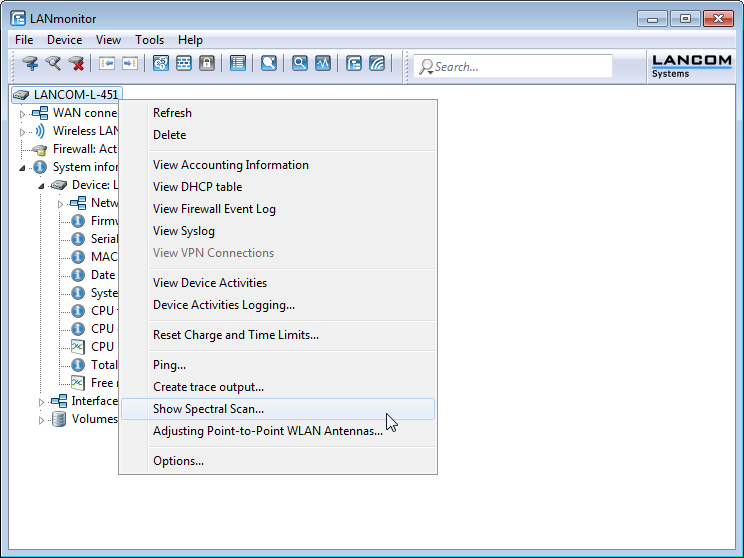Click the firewall brick wall toolbar icon
The image size is (744, 558).
tap(184, 63)
